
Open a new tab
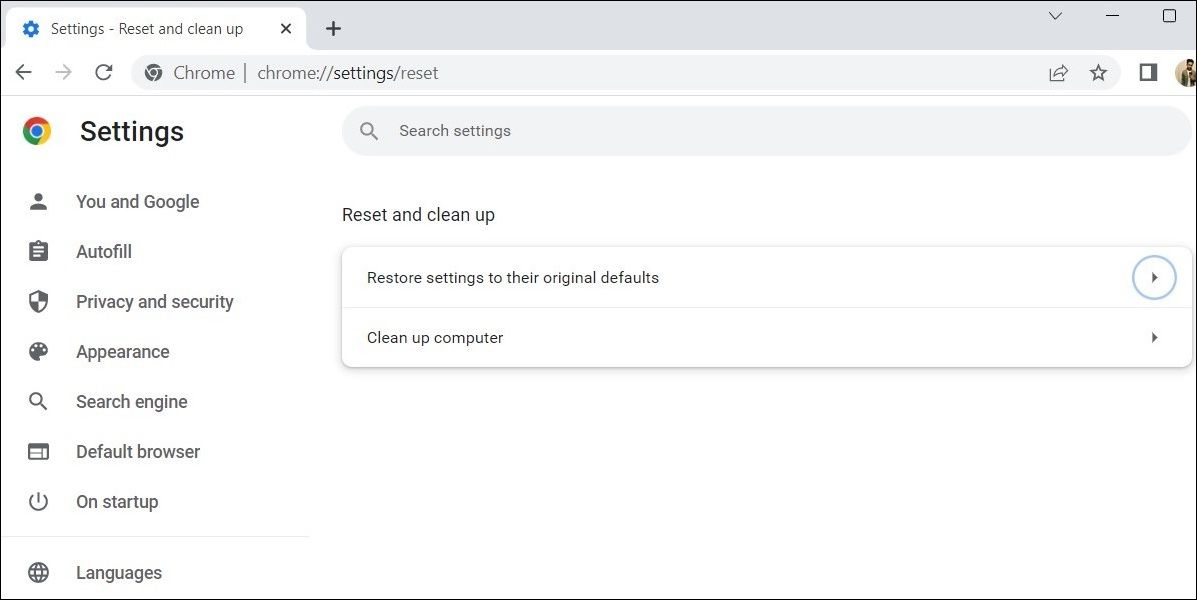(x=333, y=28)
